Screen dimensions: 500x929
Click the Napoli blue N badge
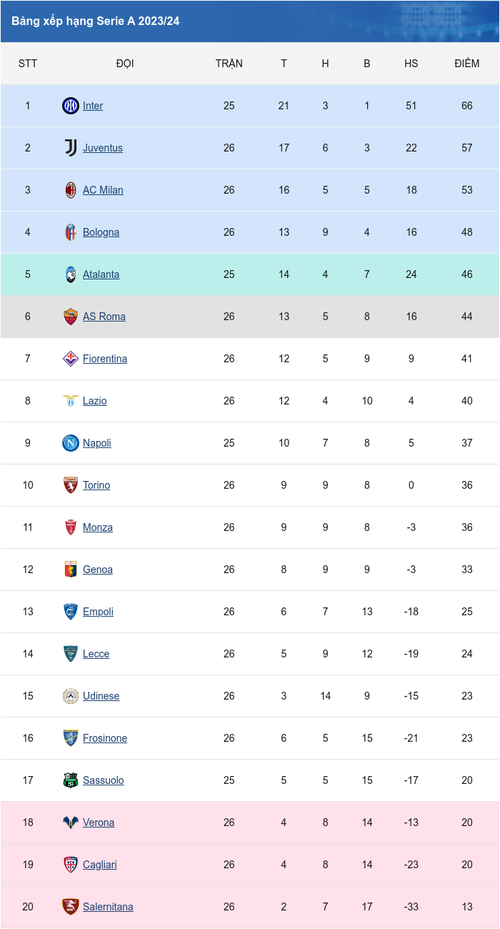pyautogui.click(x=70, y=443)
